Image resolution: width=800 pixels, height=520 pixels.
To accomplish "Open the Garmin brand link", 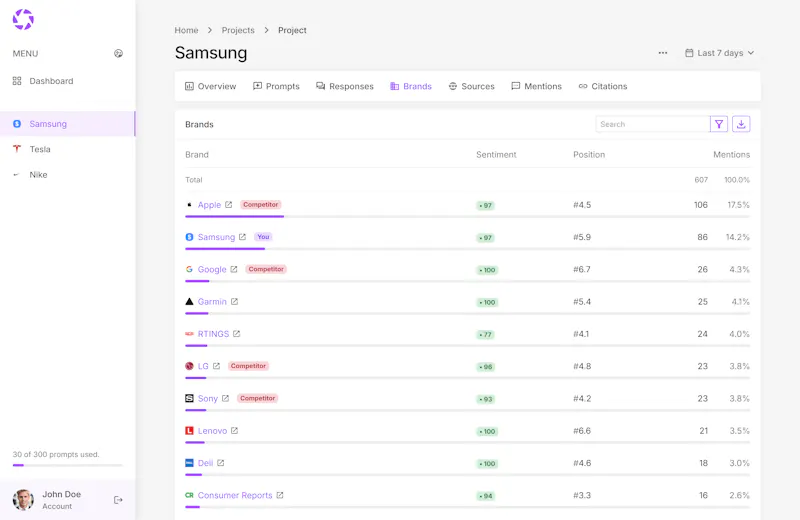I will [212, 302].
